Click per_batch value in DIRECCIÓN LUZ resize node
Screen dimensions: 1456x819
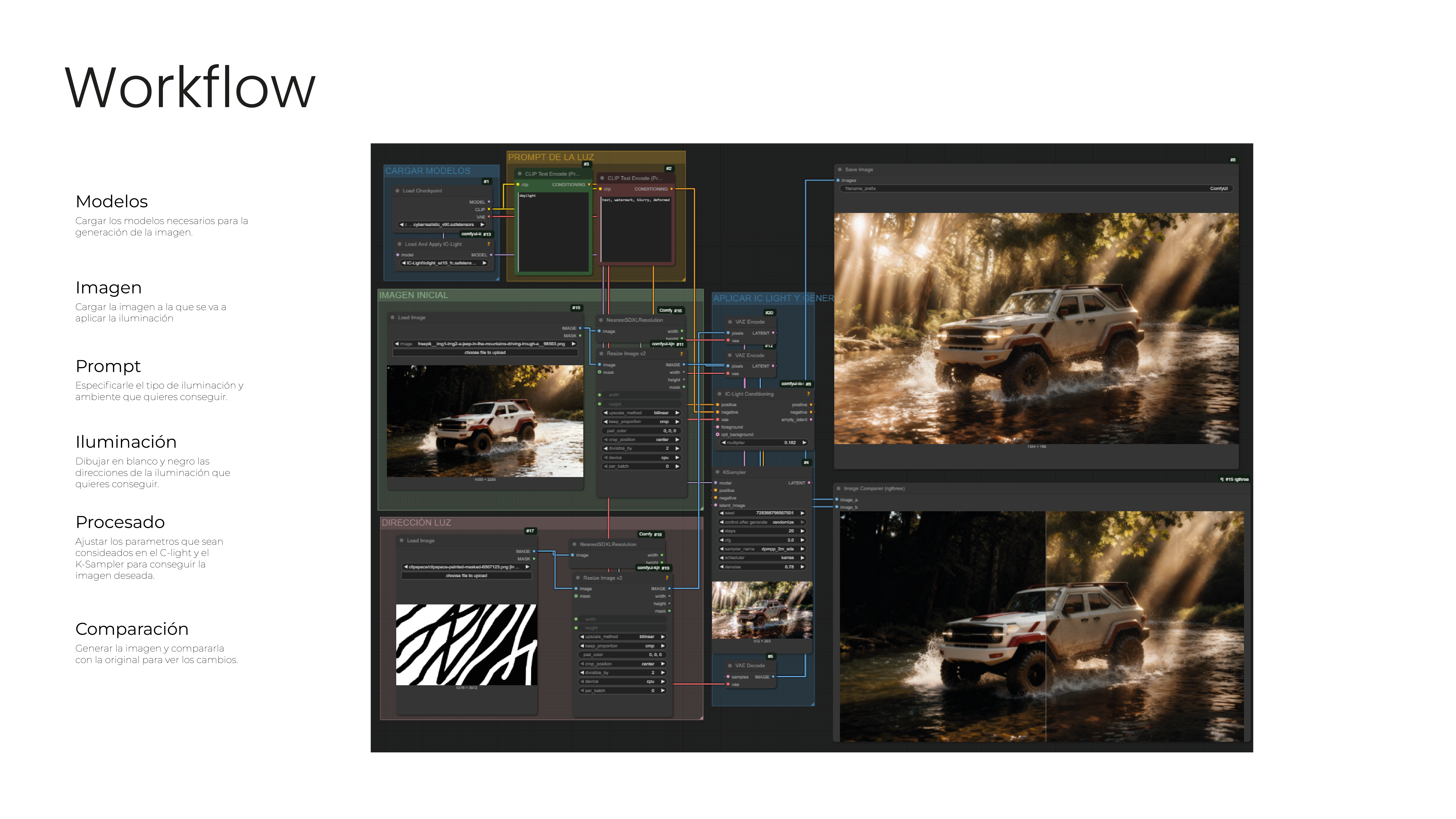[653, 691]
